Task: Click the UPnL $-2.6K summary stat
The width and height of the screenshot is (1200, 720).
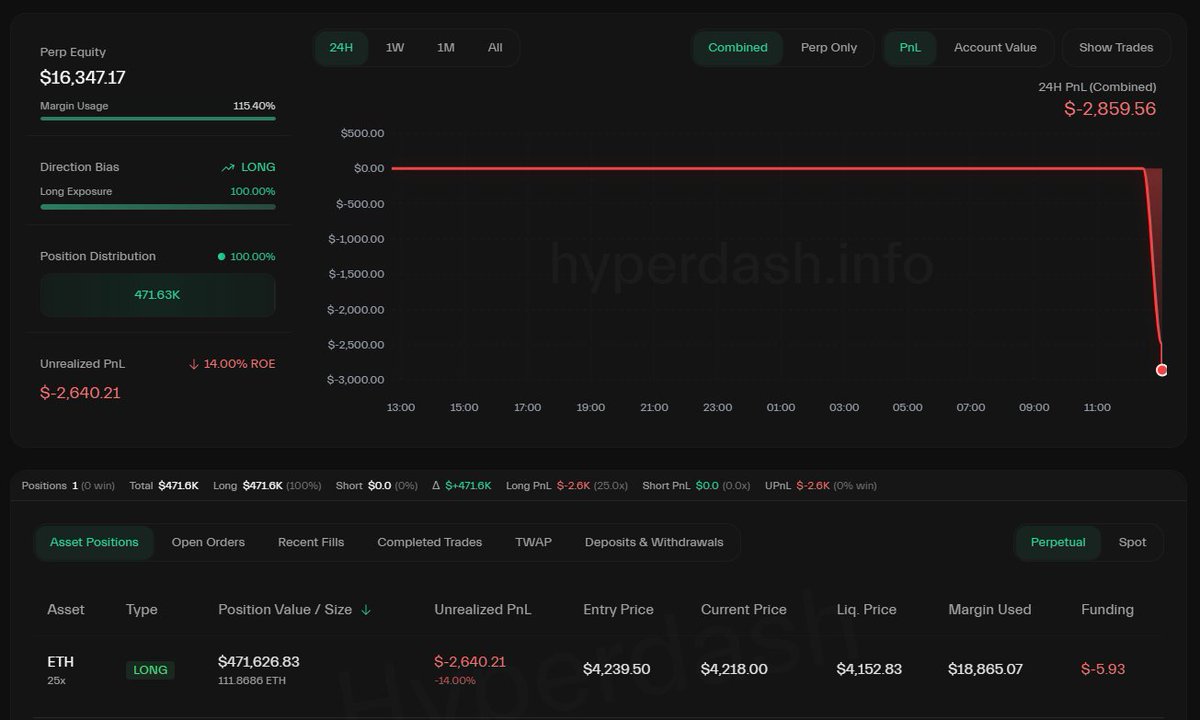Action: 820,486
